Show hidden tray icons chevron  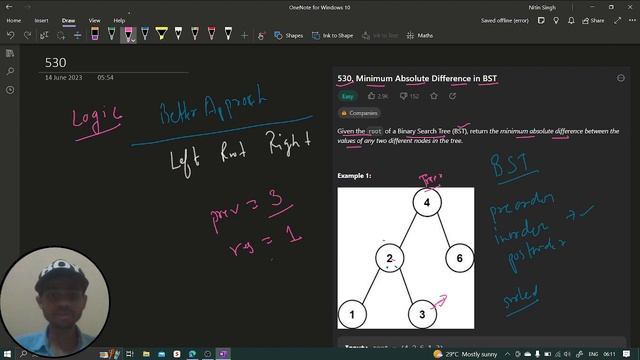[507, 354]
